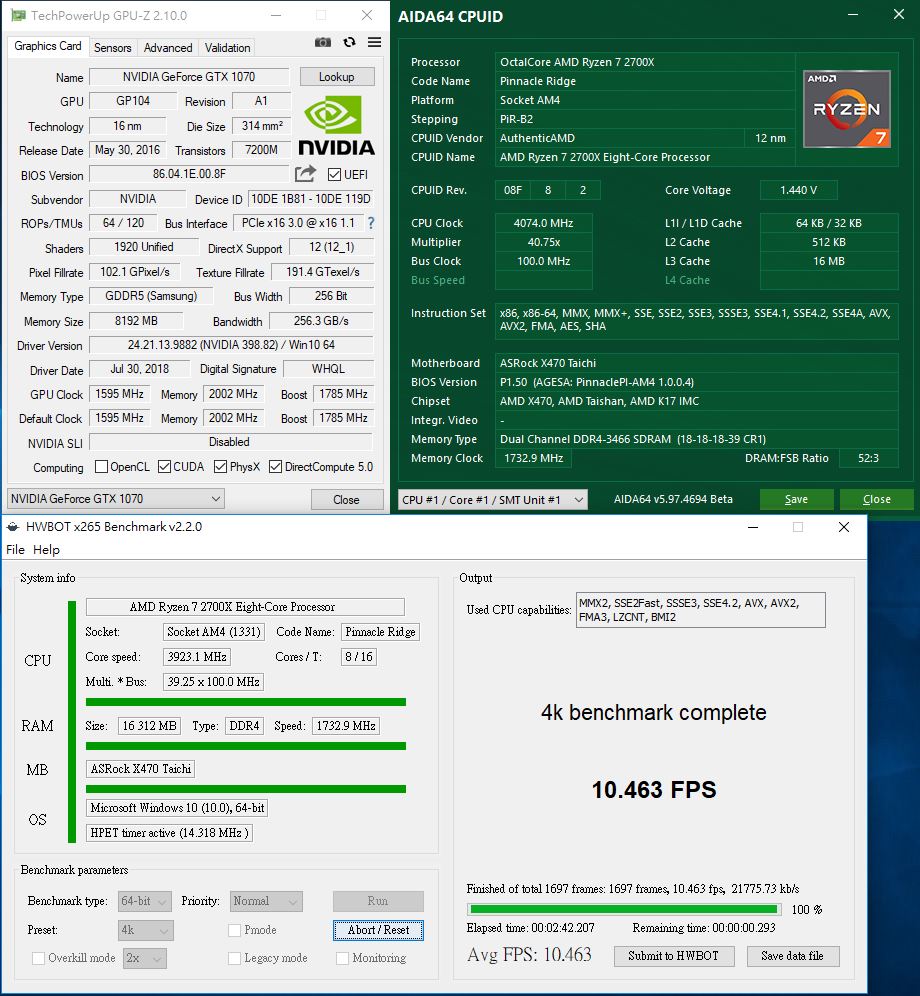The height and width of the screenshot is (996, 920).
Task: Click the Lookup button
Action: coord(339,76)
